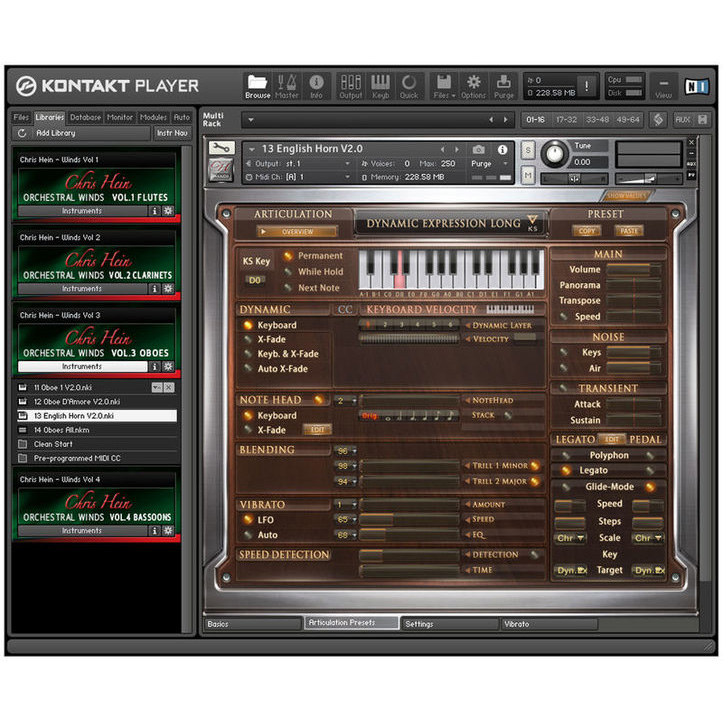The height and width of the screenshot is (723, 723).
Task: Click the preset Copy button
Action: tap(587, 231)
